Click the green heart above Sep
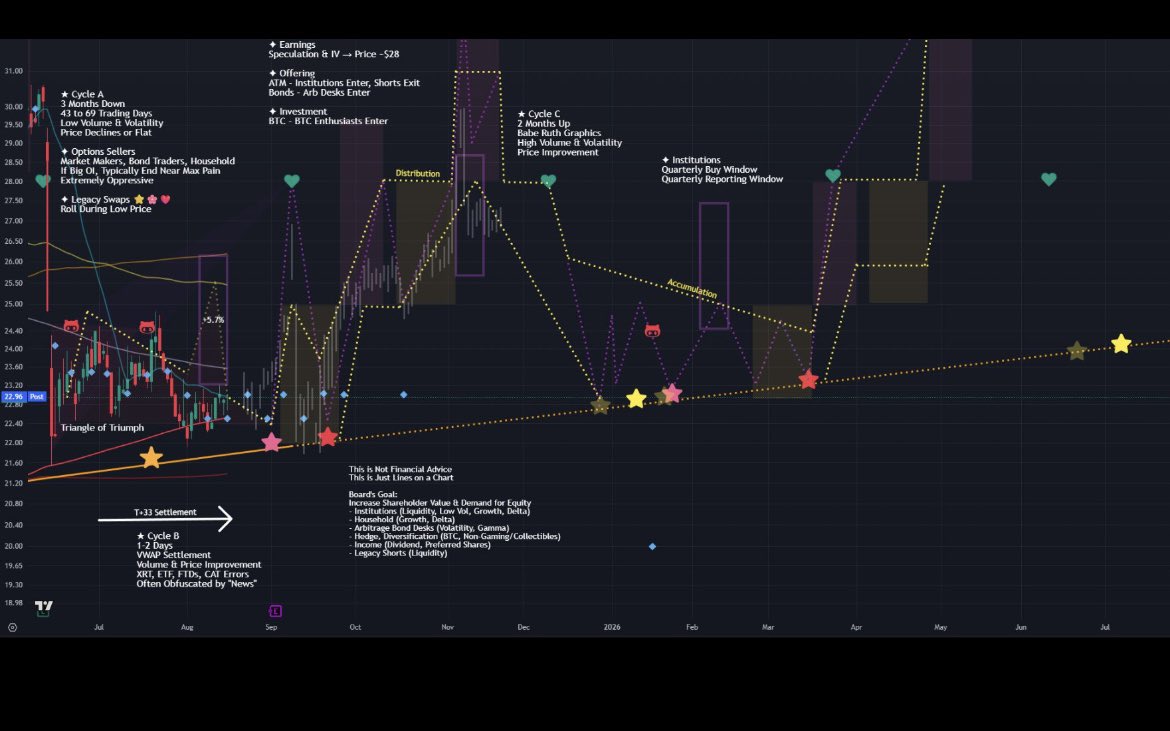 click(x=292, y=181)
